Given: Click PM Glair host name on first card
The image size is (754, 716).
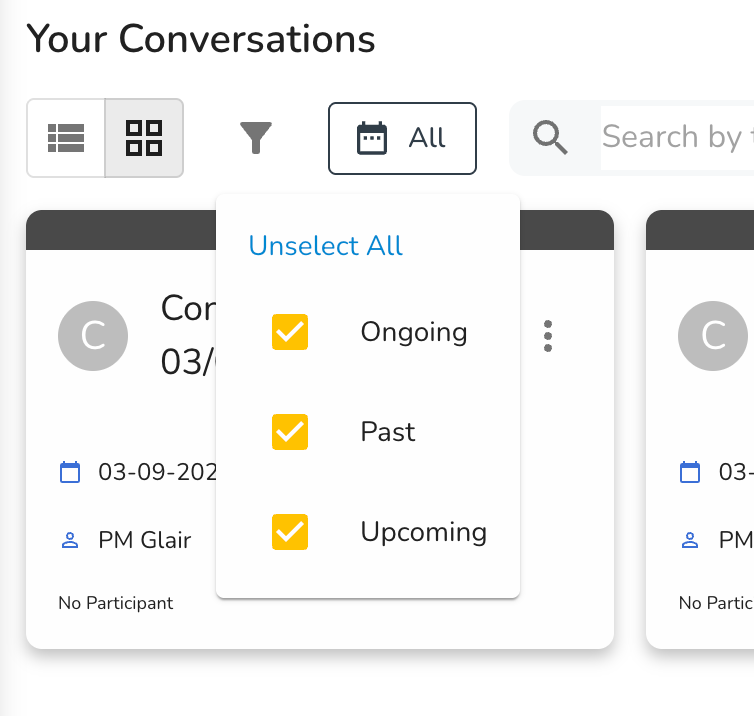Looking at the screenshot, I should (145, 541).
